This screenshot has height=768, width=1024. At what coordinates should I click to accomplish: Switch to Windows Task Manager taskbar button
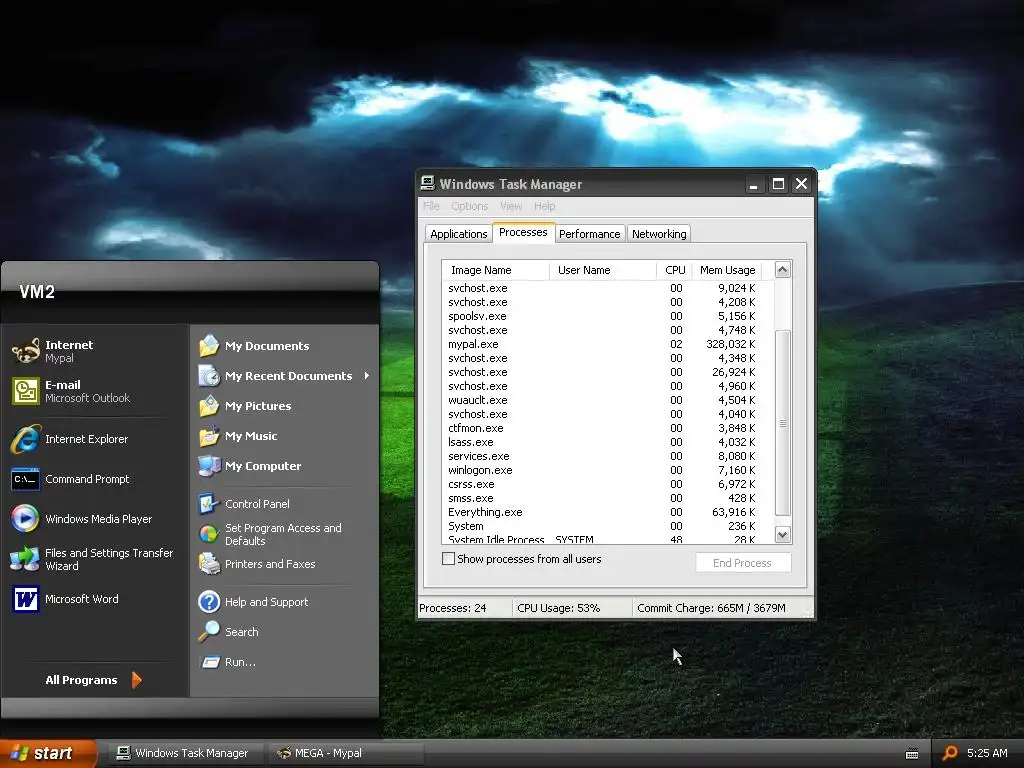tap(185, 753)
